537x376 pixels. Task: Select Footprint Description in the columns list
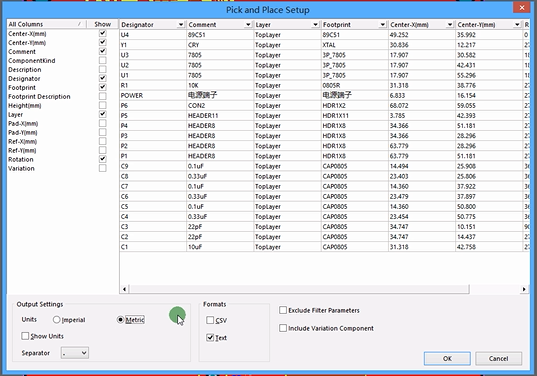pos(39,97)
